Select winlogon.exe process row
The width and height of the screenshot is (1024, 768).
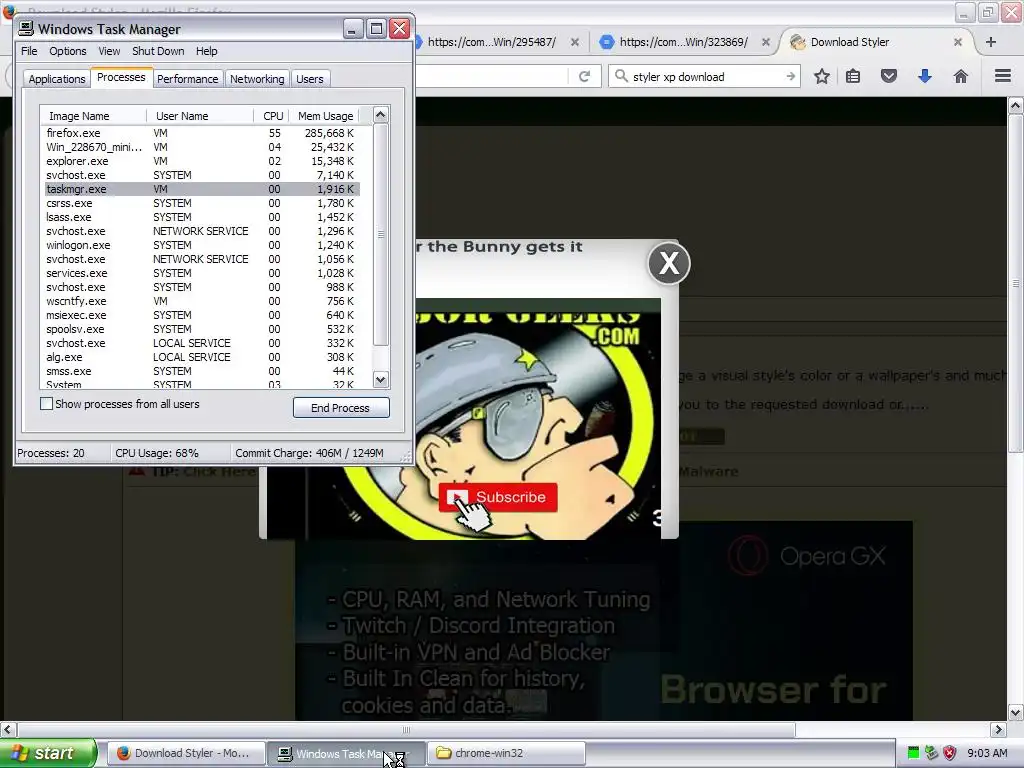pos(200,245)
